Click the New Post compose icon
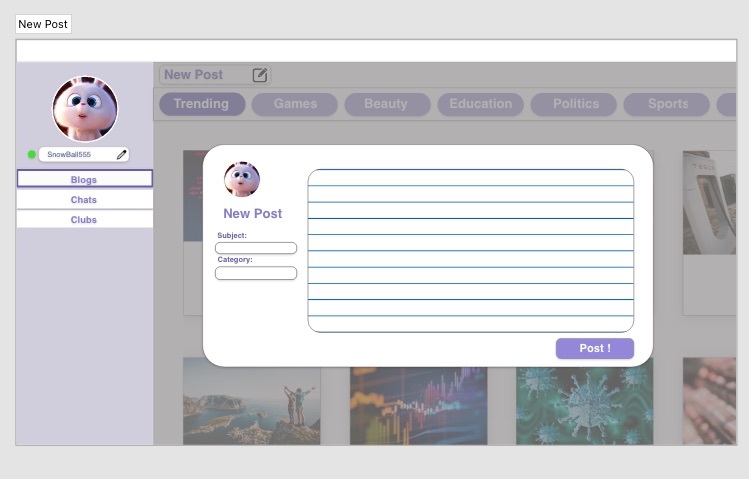This screenshot has width=749, height=479. coord(260,75)
